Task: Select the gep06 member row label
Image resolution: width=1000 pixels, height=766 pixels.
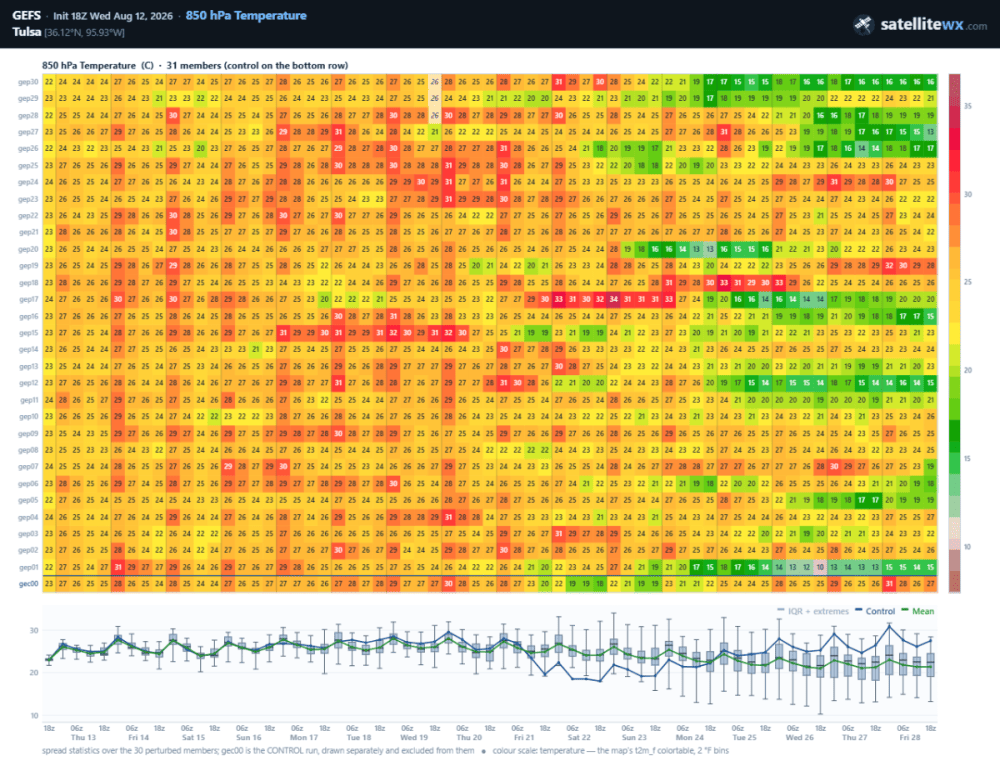Action: [x=28, y=483]
